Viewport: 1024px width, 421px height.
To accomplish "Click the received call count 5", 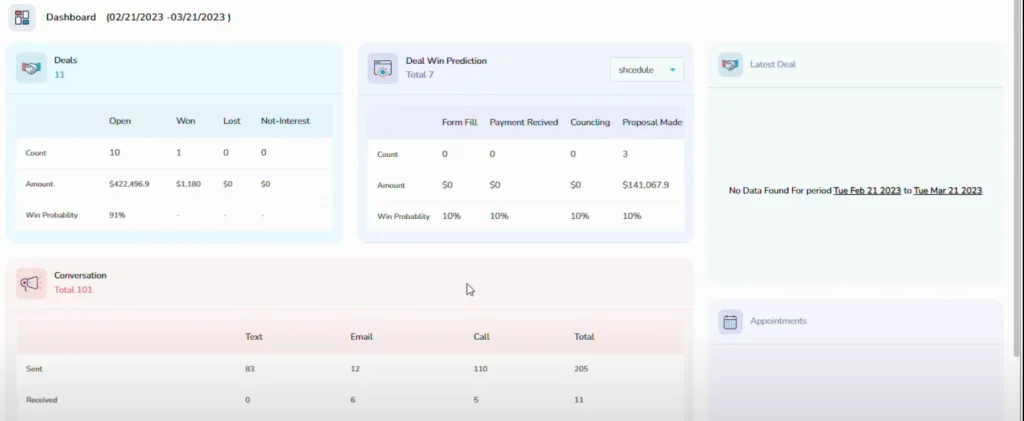I will pos(476,399).
